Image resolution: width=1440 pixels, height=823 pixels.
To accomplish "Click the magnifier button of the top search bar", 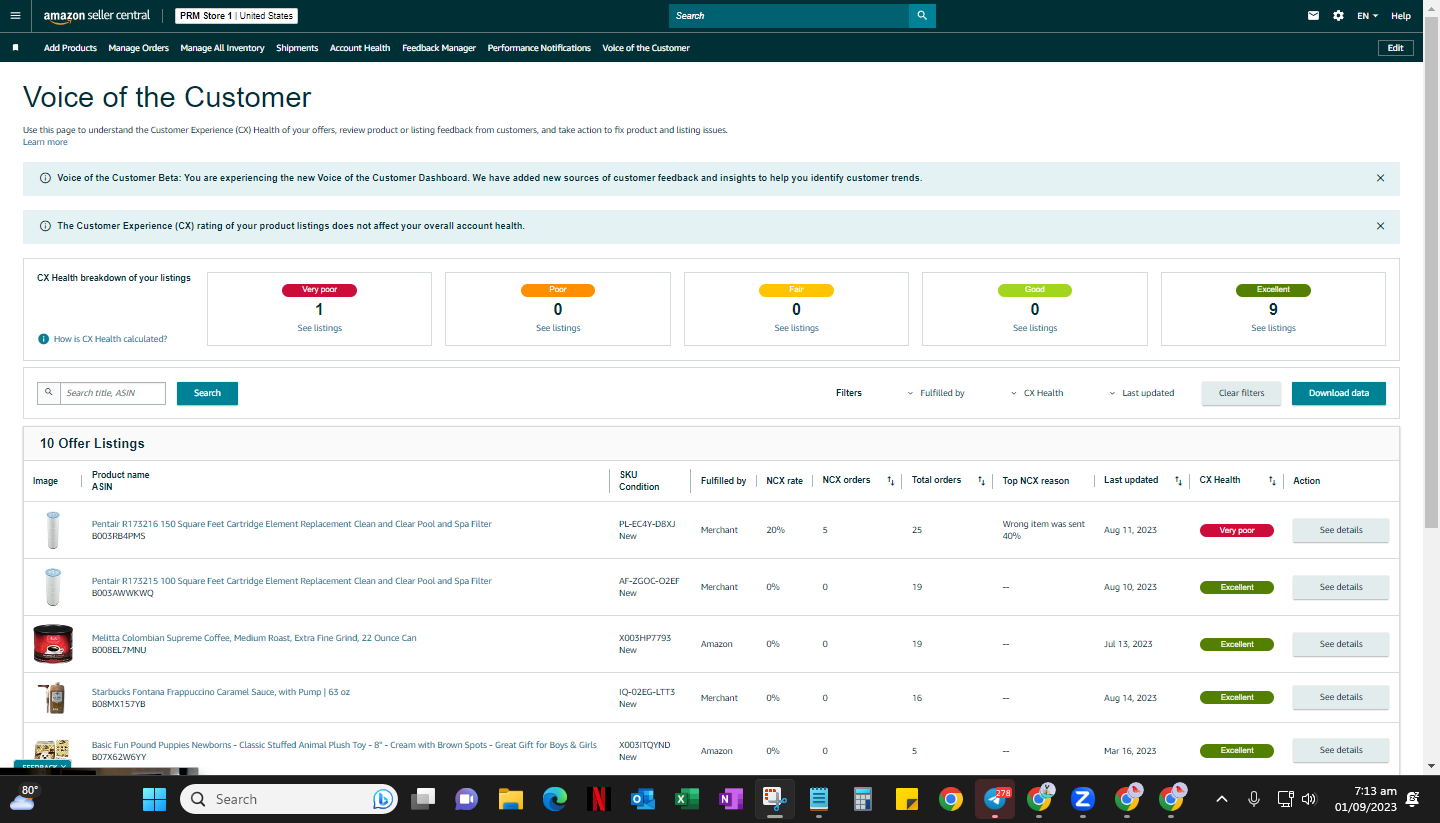I will tap(922, 16).
